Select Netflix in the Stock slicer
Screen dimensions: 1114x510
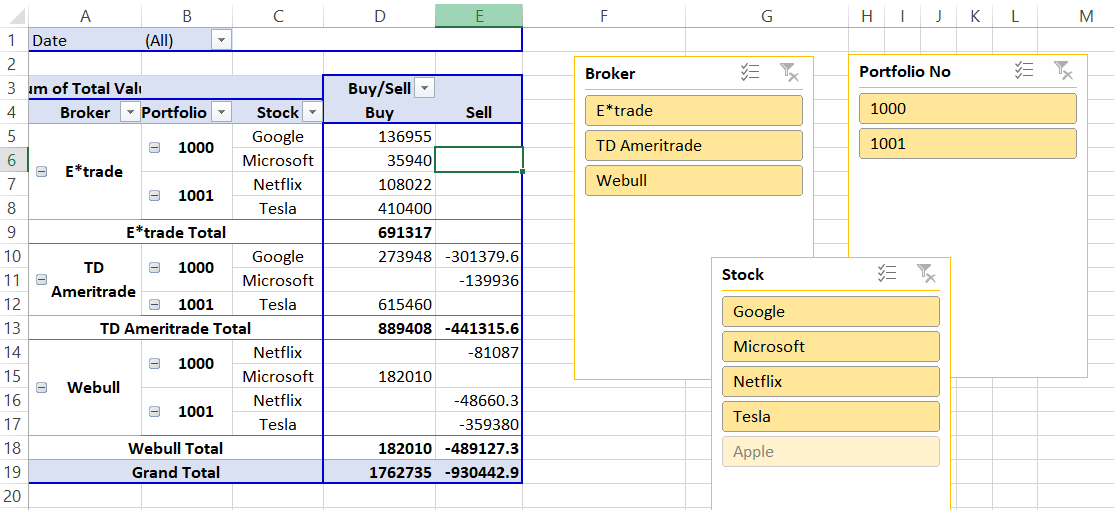(x=830, y=381)
